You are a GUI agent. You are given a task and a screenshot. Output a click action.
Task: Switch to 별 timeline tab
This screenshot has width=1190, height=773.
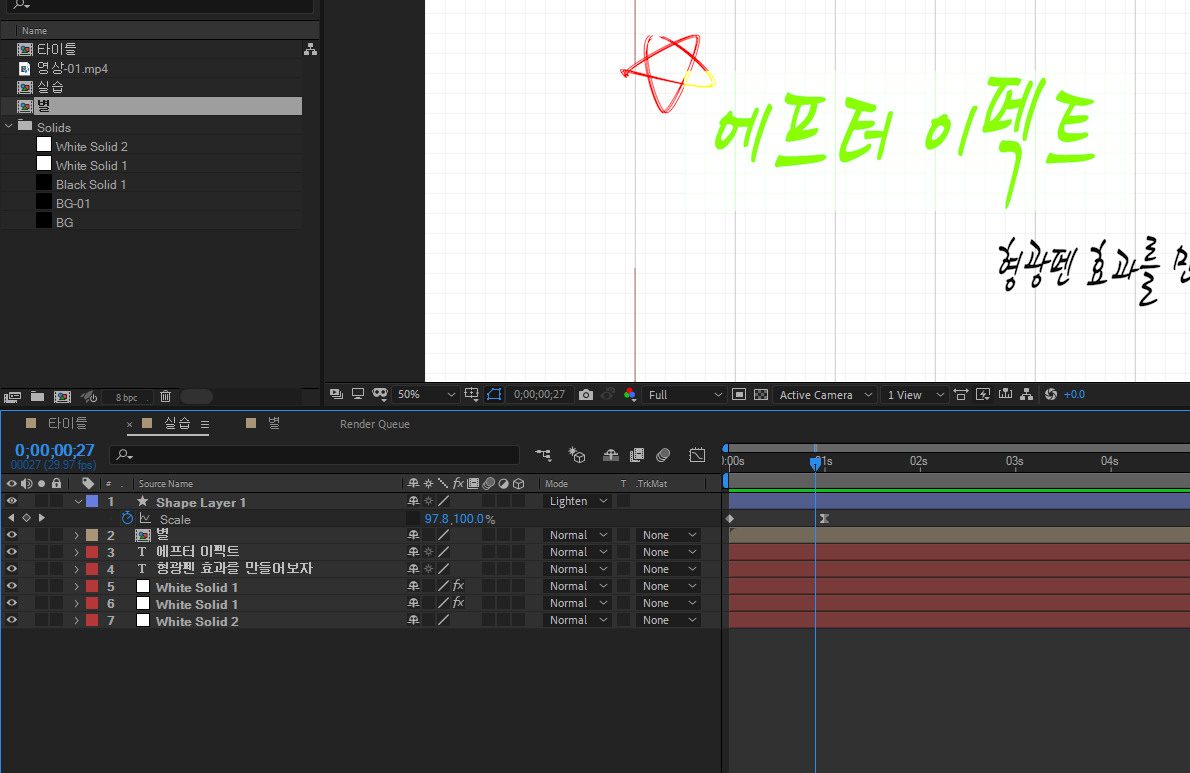pyautogui.click(x=274, y=423)
